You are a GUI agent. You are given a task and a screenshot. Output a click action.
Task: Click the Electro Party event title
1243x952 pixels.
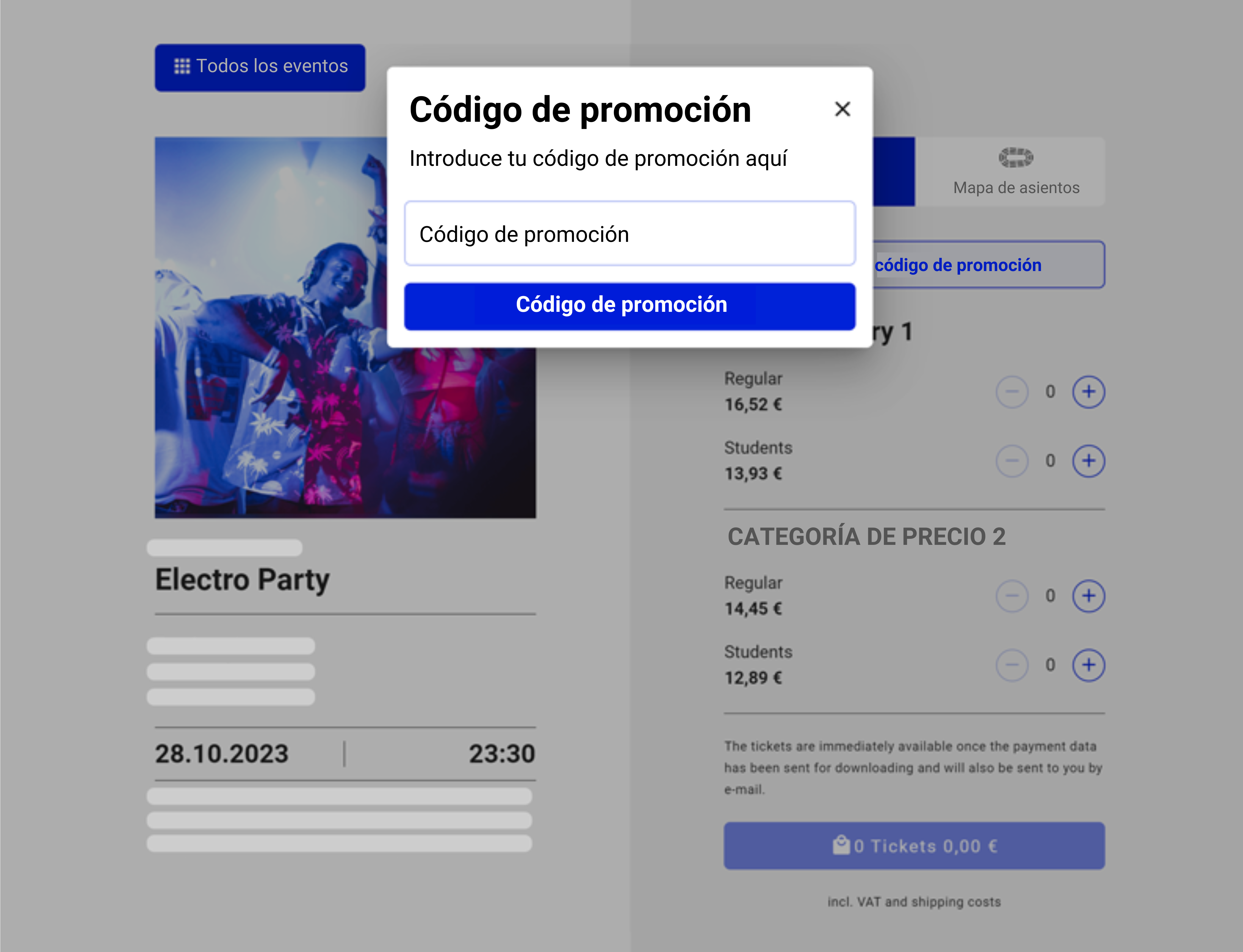[242, 580]
